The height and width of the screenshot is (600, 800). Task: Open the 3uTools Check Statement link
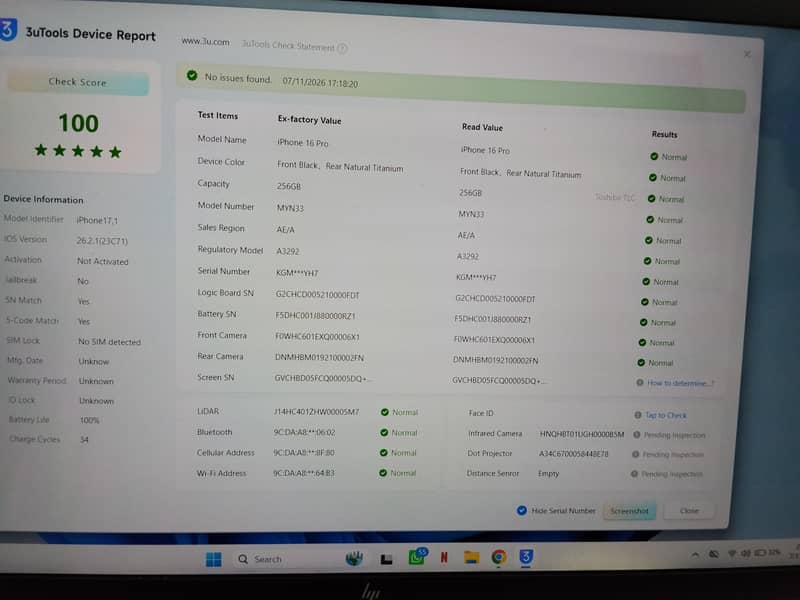pos(288,45)
